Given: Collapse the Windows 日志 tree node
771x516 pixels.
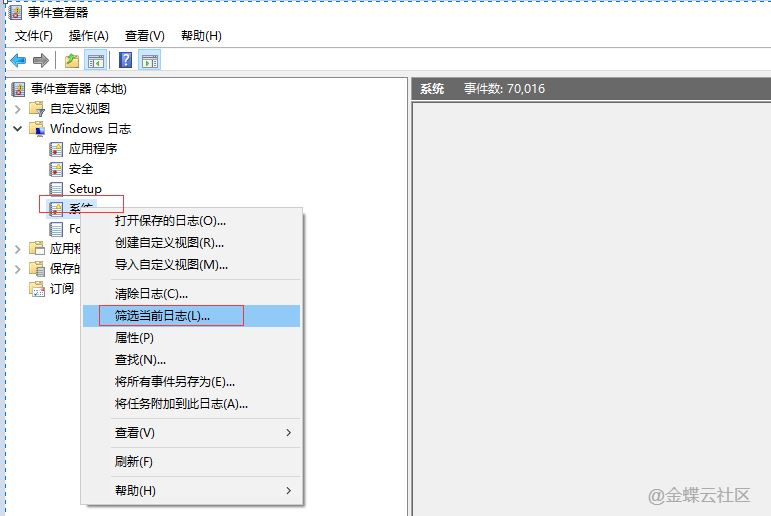Looking at the screenshot, I should 17,129.
